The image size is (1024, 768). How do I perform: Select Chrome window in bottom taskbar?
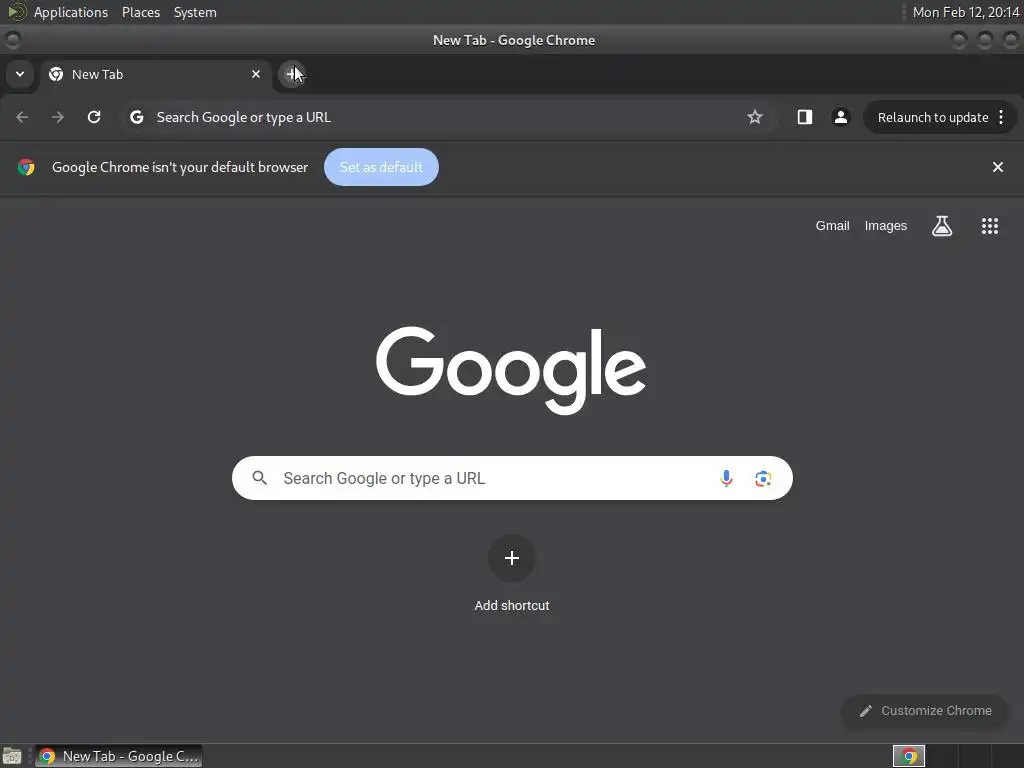tap(118, 756)
